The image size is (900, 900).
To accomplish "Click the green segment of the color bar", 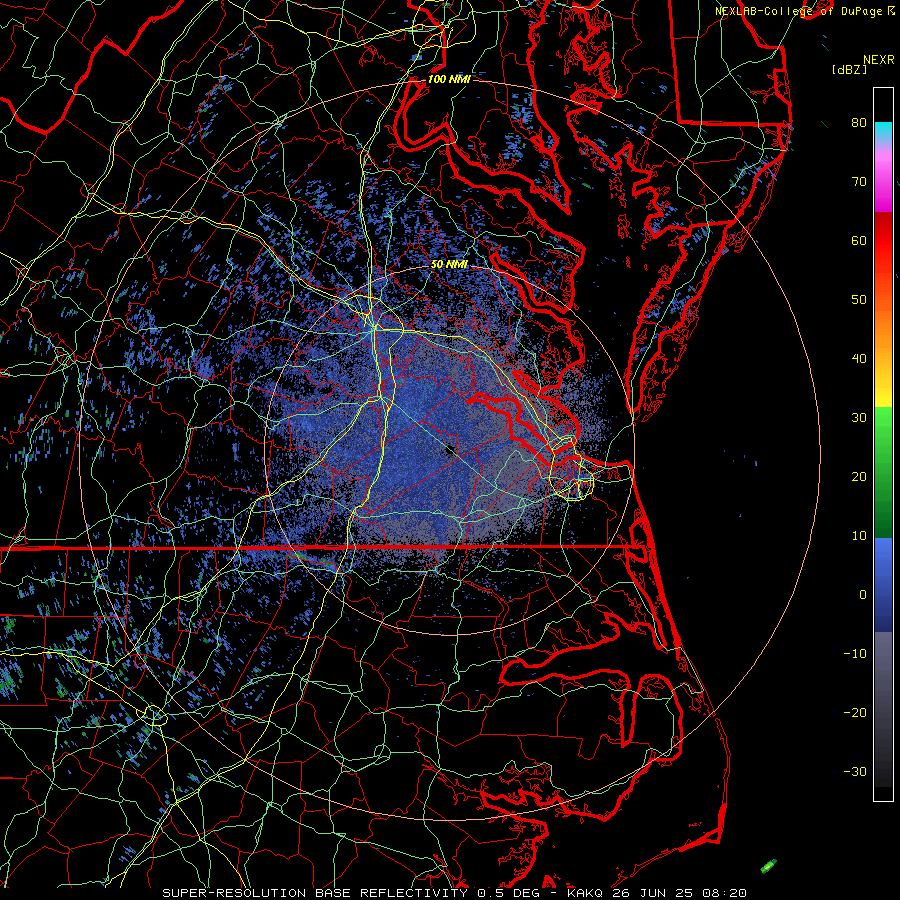I will [883, 472].
